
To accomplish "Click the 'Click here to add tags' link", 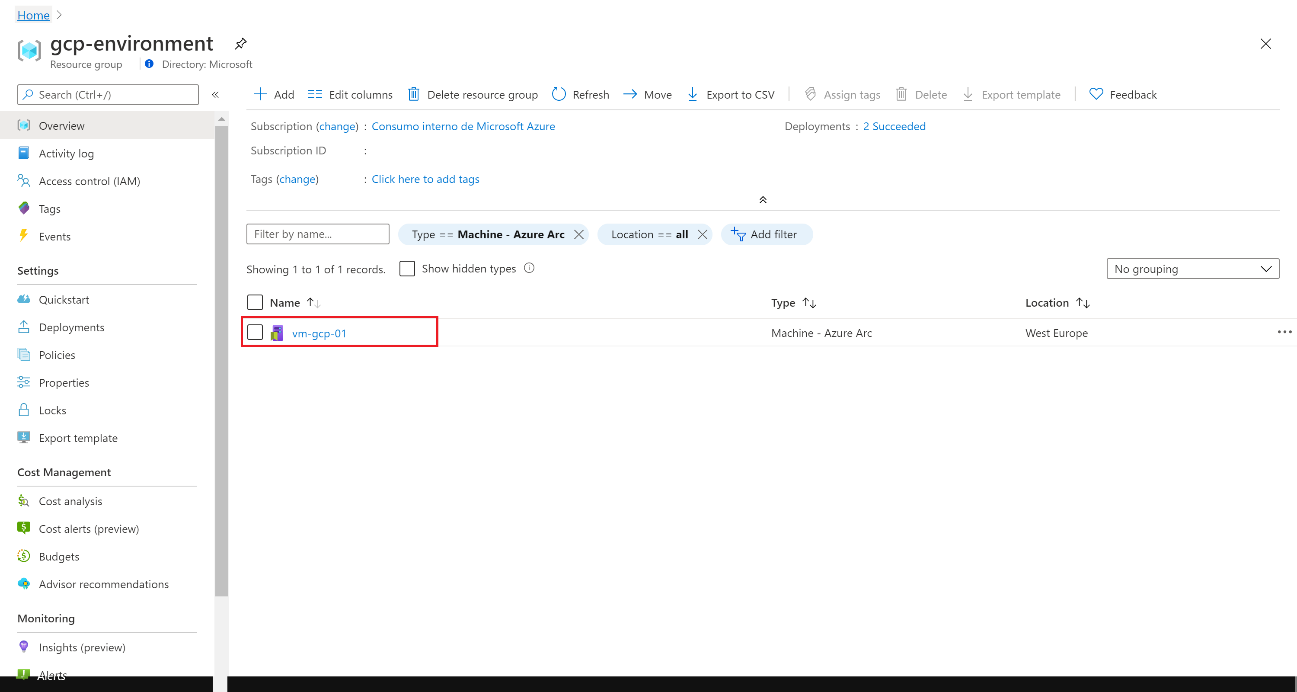I will coord(425,179).
